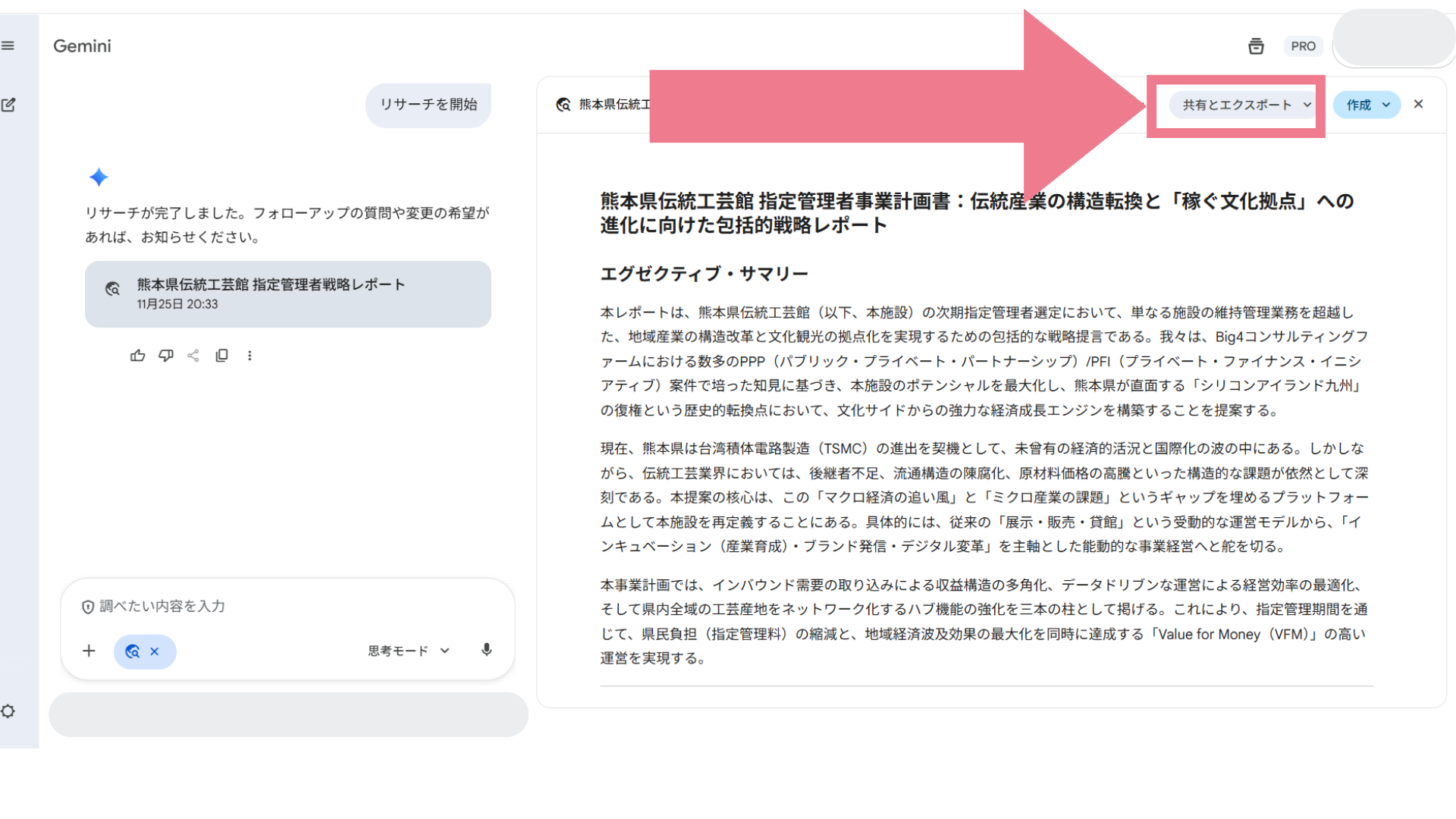Click thumbs down on response
1456x819 pixels.
coord(165,356)
